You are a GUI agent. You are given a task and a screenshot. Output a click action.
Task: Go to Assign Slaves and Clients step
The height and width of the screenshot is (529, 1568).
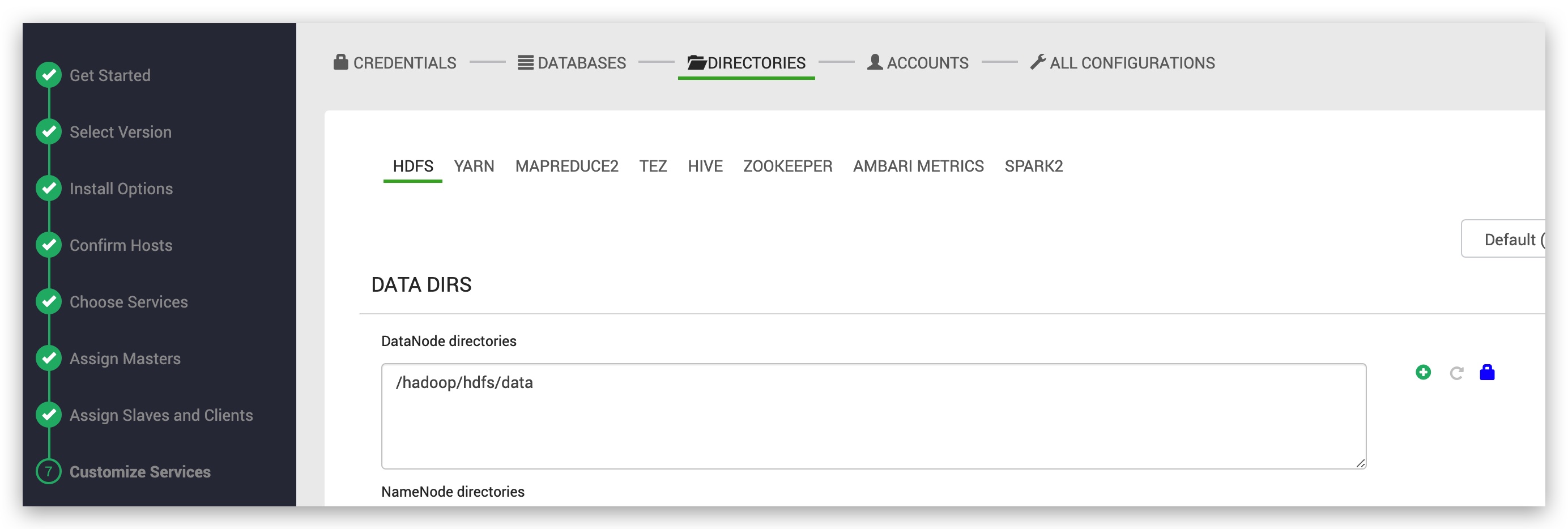161,415
